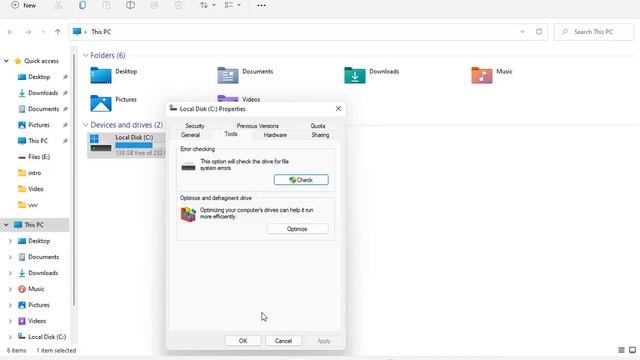This screenshot has height=360, width=640.
Task: Click the navigation pane scrollbar
Action: point(74,180)
